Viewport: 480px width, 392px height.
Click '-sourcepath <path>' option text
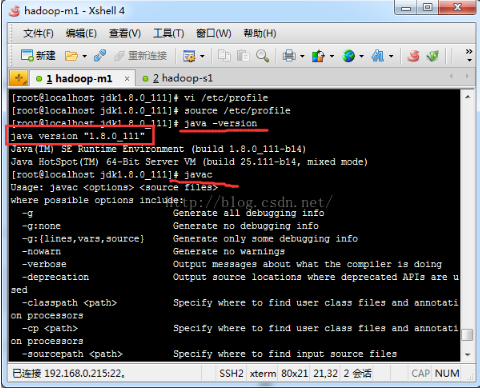click(72, 354)
